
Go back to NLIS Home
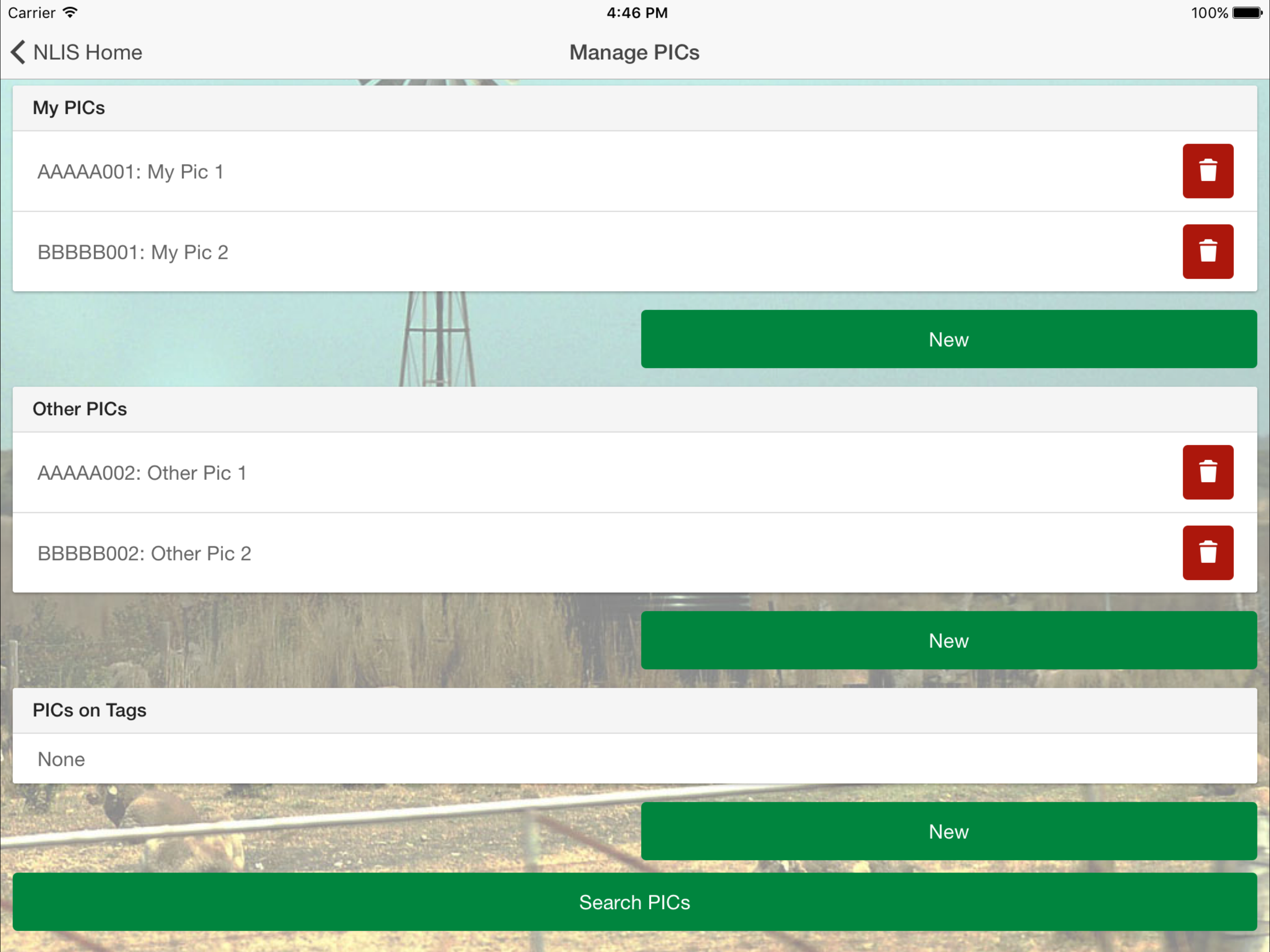pyautogui.click(x=76, y=52)
